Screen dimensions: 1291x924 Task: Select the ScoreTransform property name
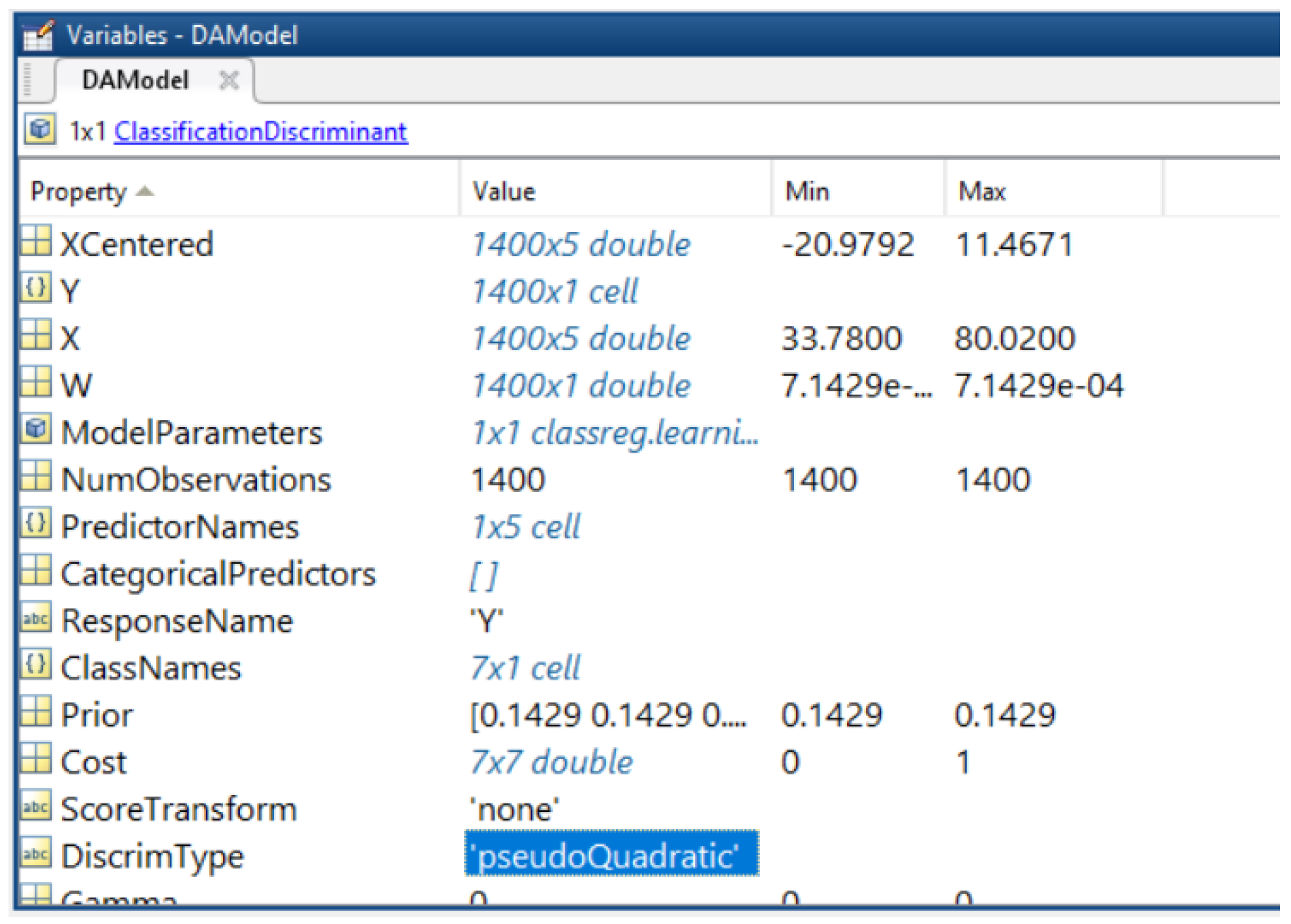(179, 808)
